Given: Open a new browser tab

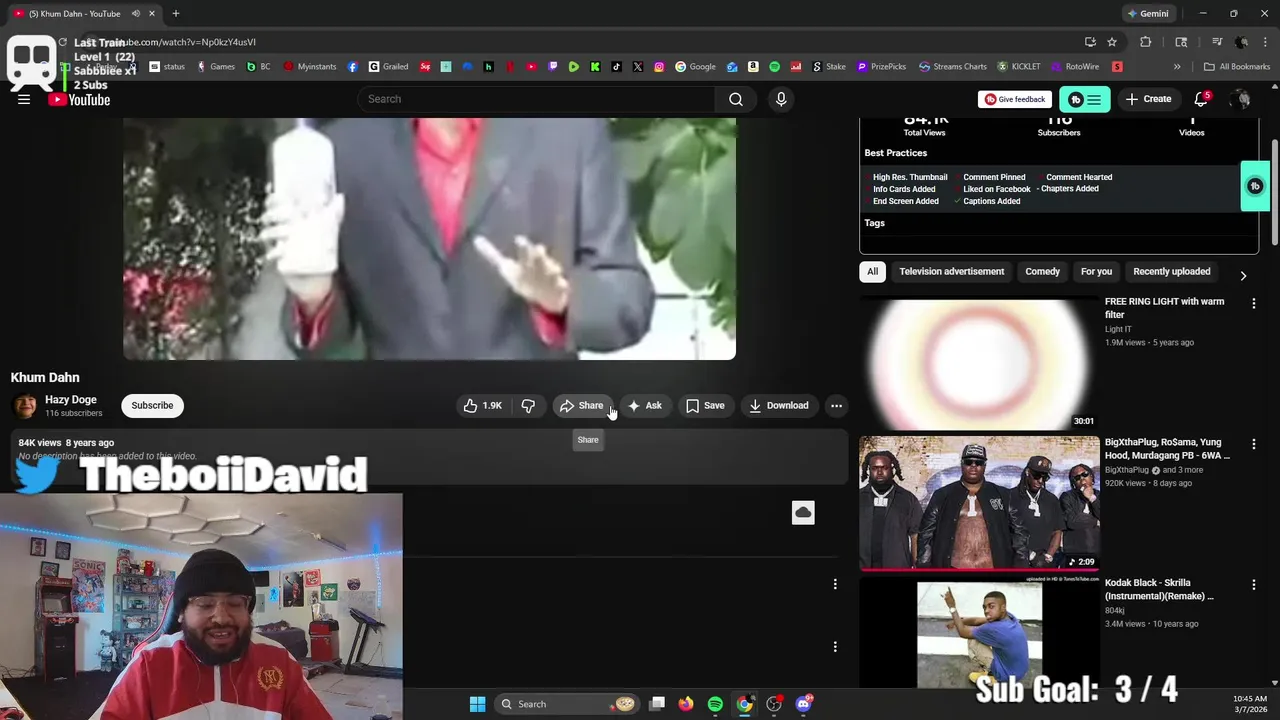Looking at the screenshot, I should point(175,14).
